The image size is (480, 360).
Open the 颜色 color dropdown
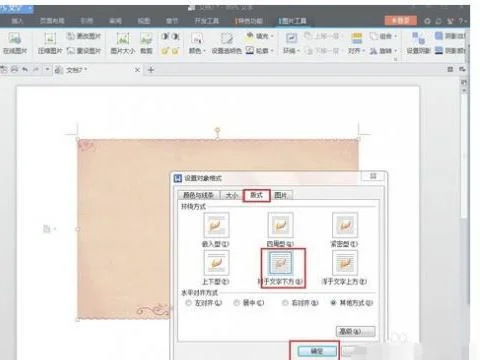pos(197,43)
